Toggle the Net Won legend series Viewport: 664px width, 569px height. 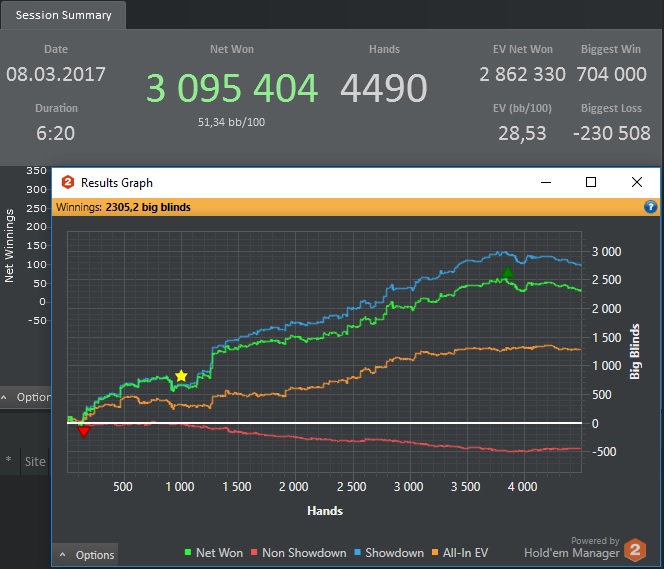point(214,552)
